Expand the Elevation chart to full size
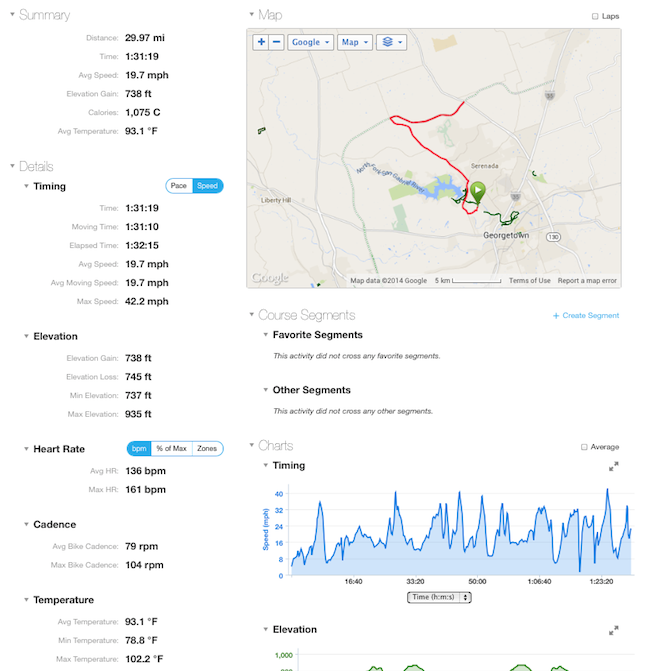 pos(613,630)
